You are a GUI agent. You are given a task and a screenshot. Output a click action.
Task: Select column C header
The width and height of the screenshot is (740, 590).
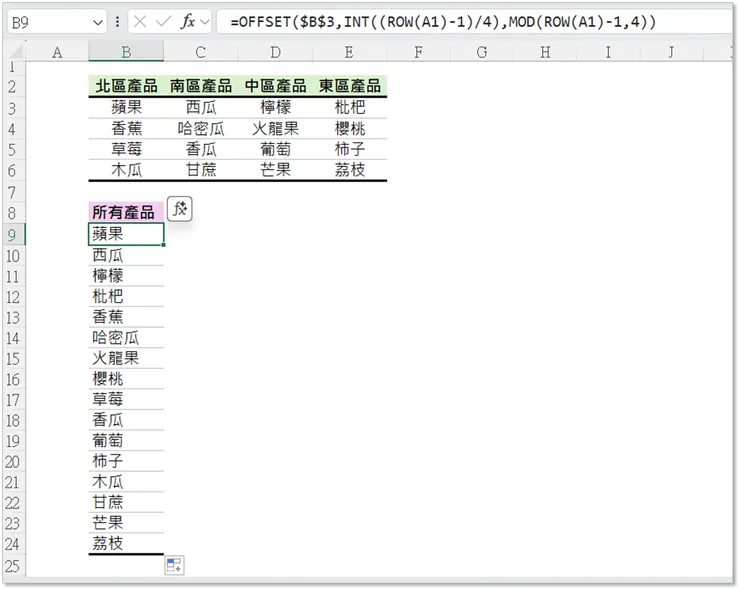[x=201, y=52]
